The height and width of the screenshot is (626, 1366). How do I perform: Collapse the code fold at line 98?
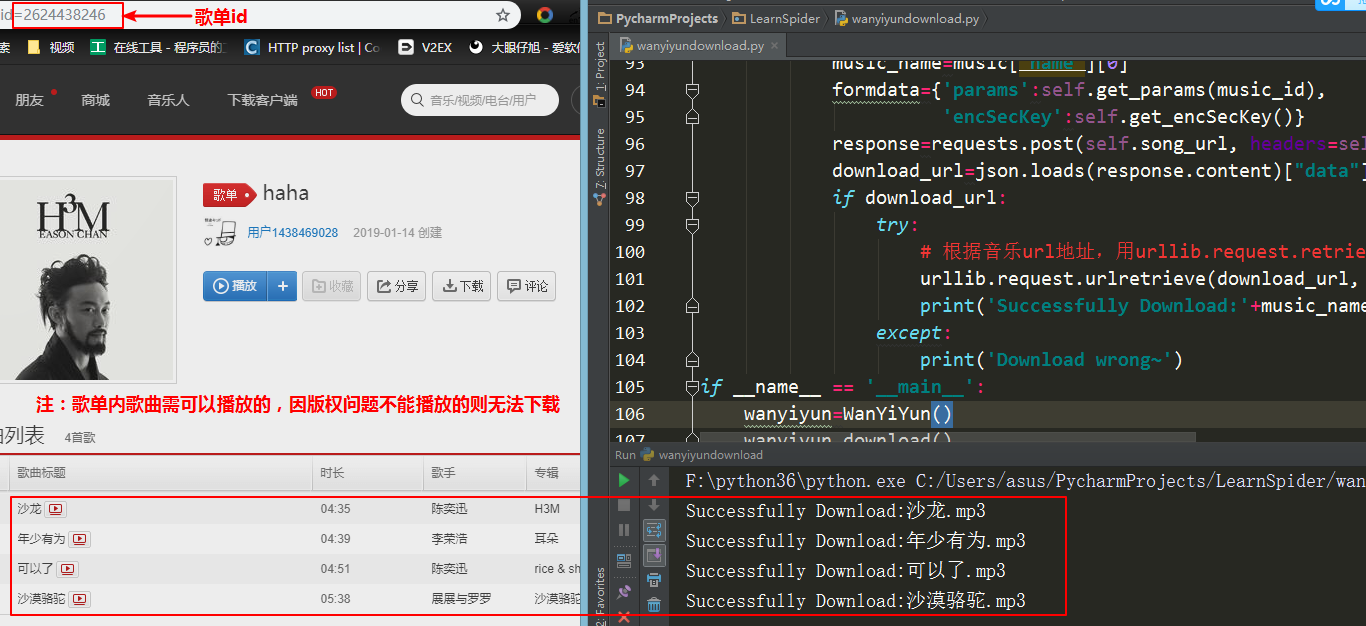coord(691,198)
